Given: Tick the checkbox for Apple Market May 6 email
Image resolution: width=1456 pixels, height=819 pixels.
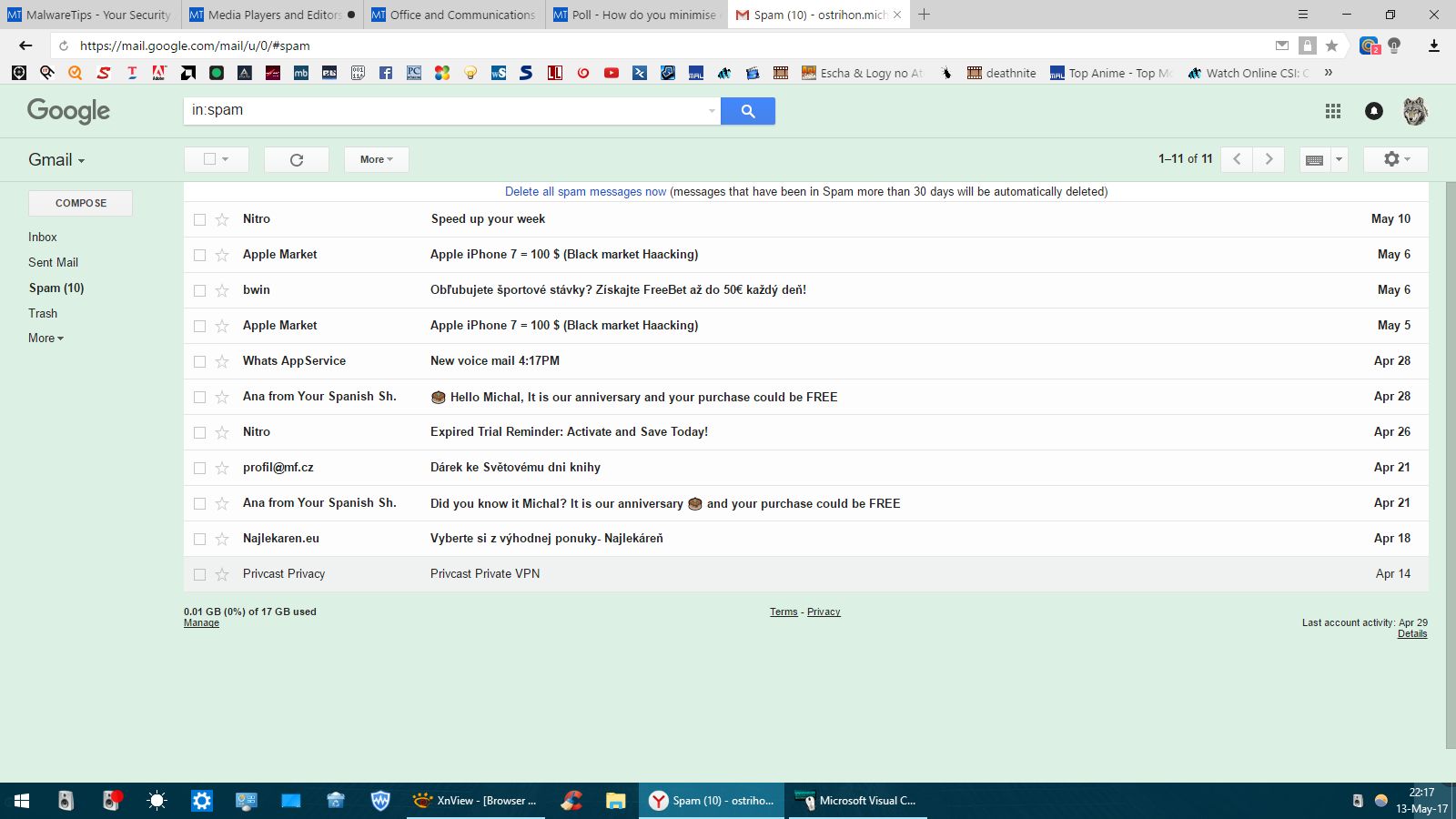Looking at the screenshot, I should click(199, 255).
